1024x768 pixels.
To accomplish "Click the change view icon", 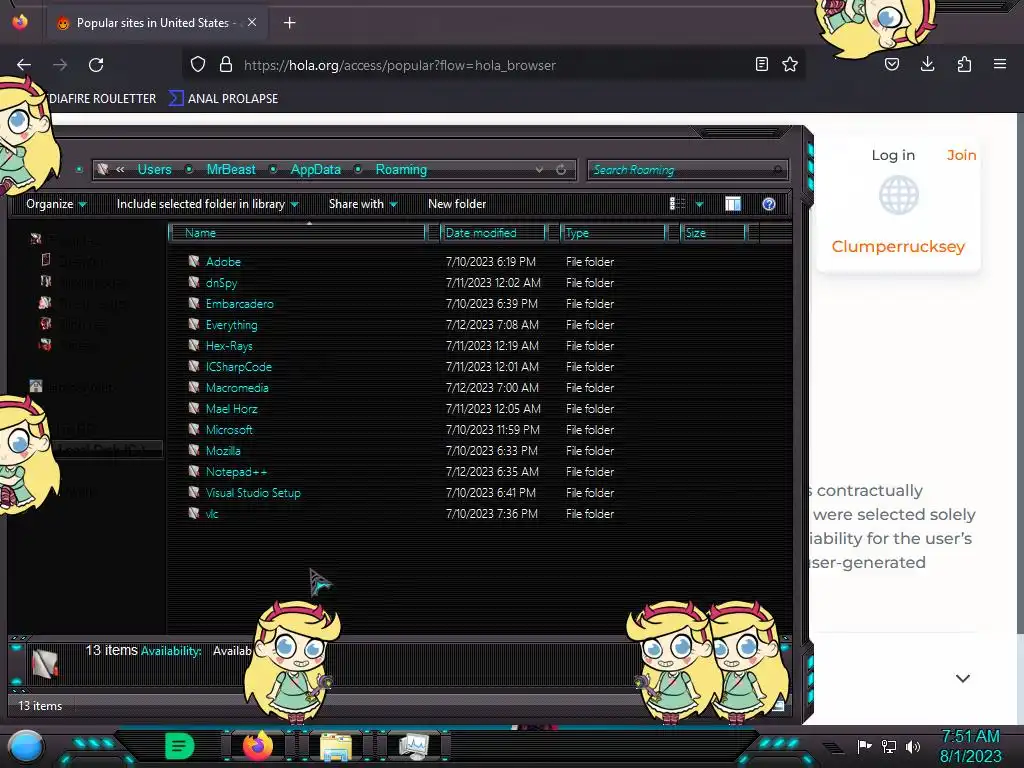I will 678,204.
